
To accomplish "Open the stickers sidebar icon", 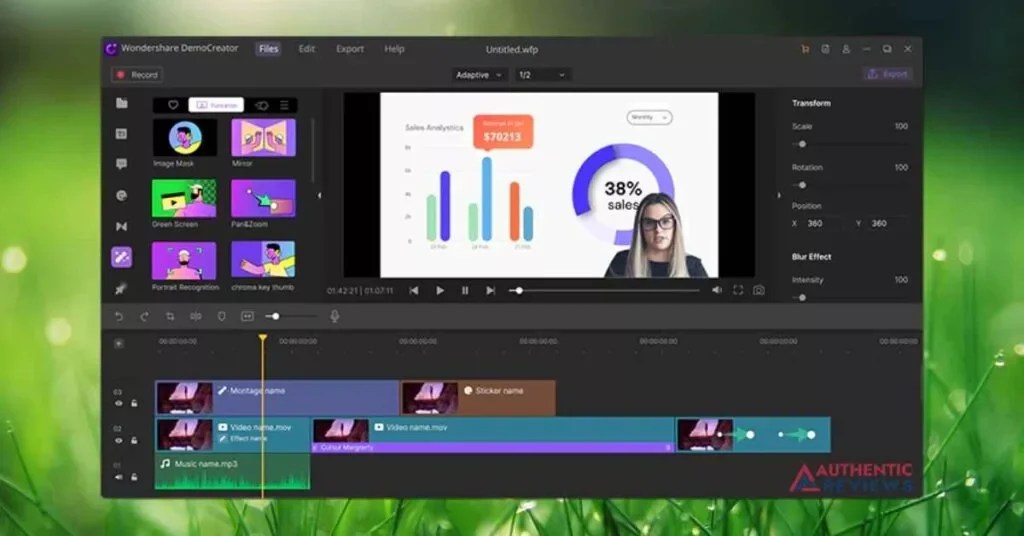I will pos(121,195).
